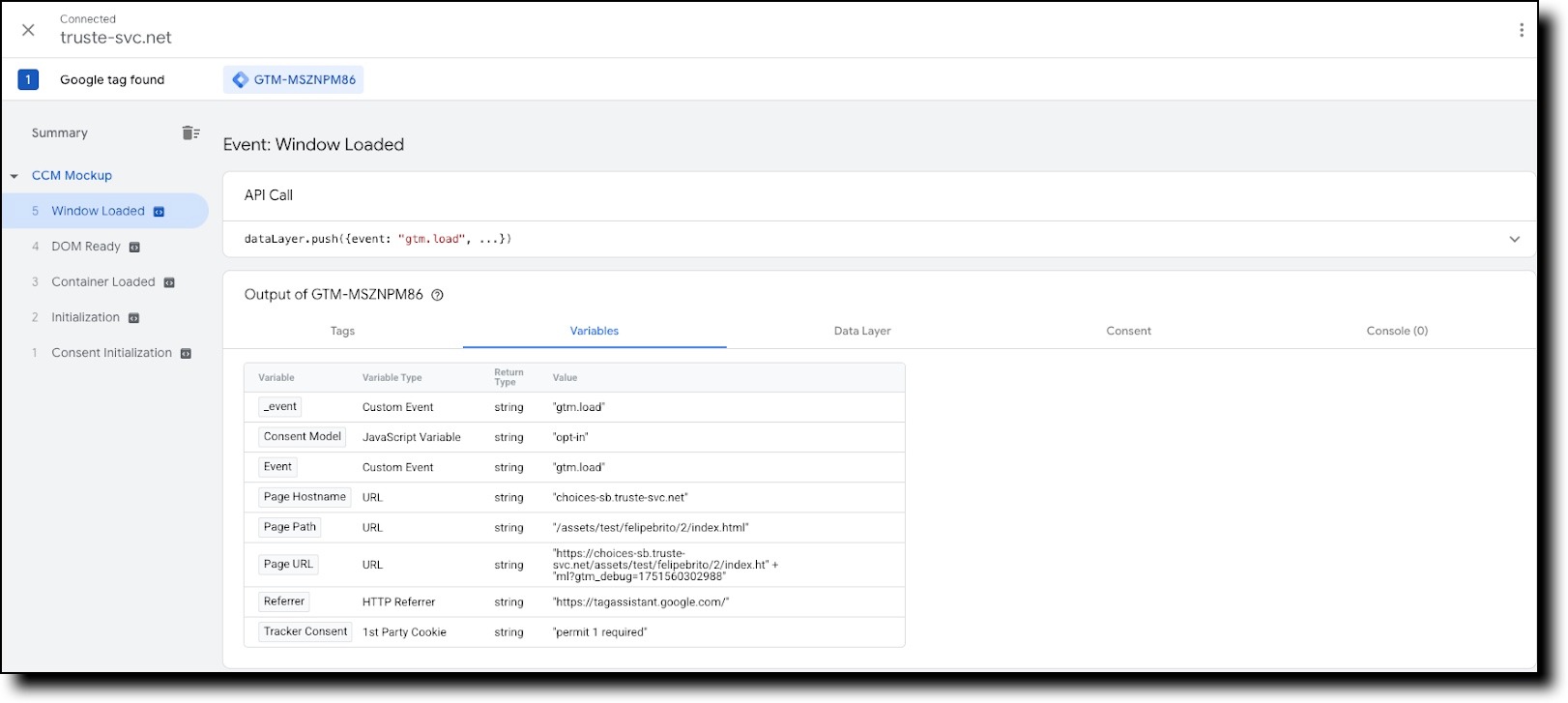Open the Page Hostname variable details
The image size is (1568, 703).
point(305,497)
